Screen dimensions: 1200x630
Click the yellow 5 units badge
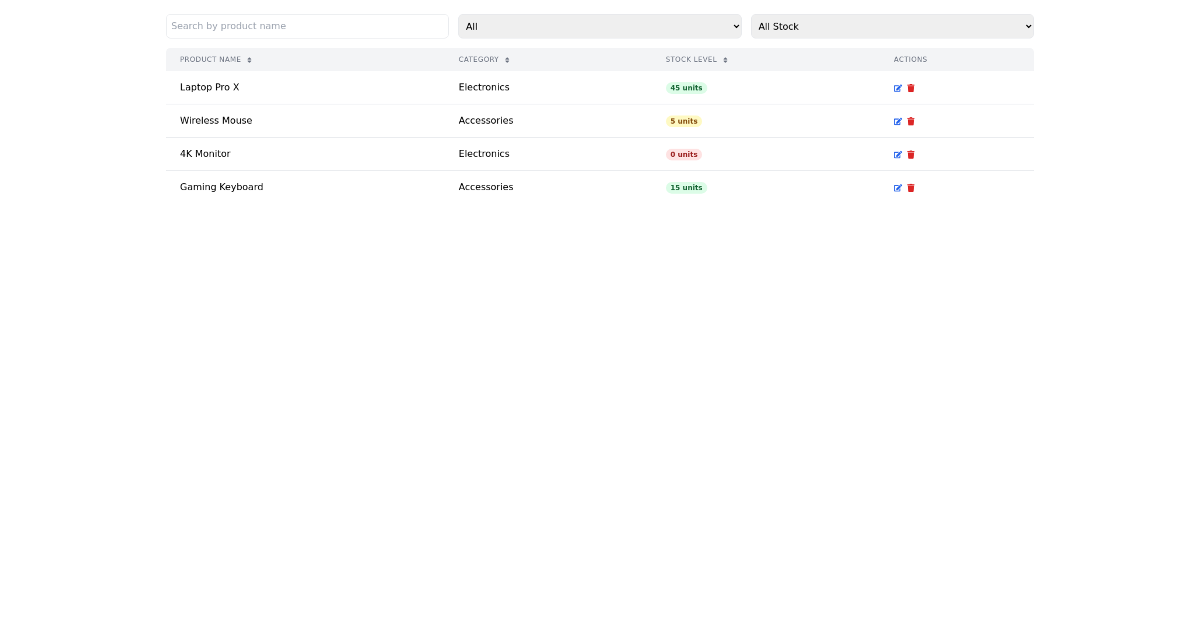683,121
